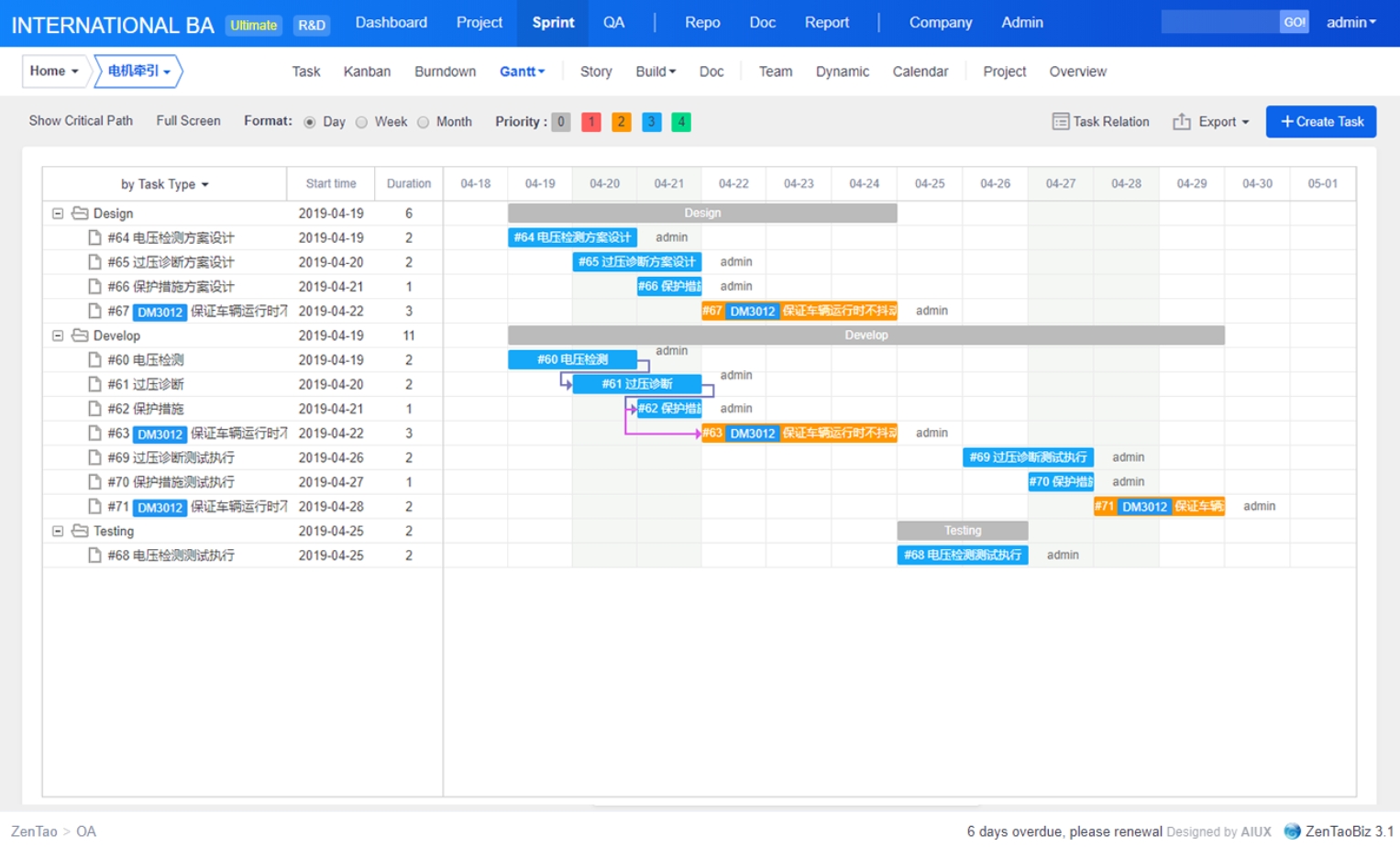Image resolution: width=1400 pixels, height=847 pixels.
Task: Open the admin user dropdown
Action: [x=1350, y=22]
